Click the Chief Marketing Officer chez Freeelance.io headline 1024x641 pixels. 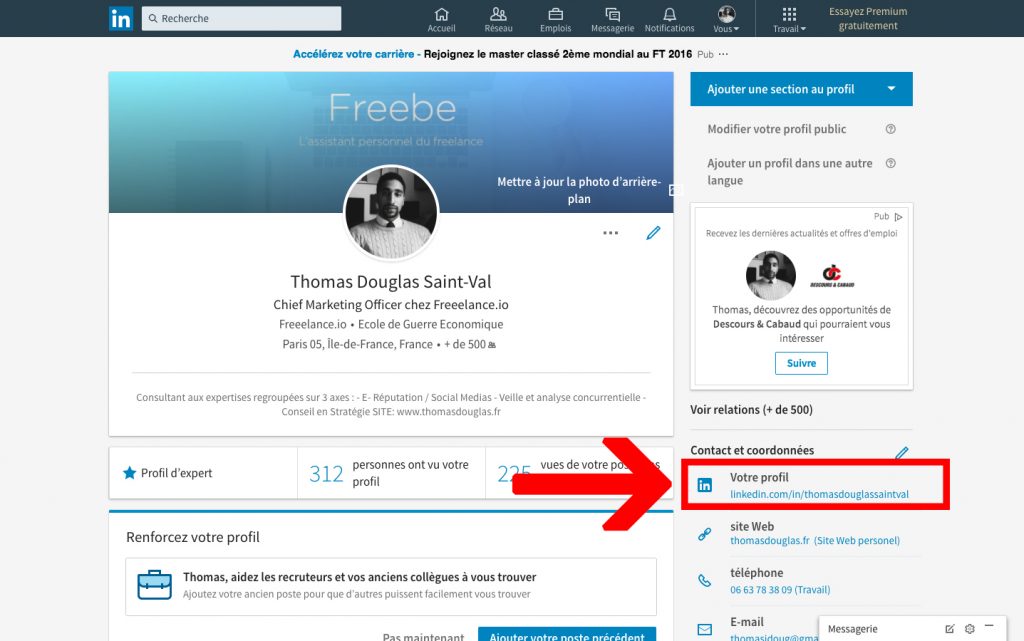391,304
